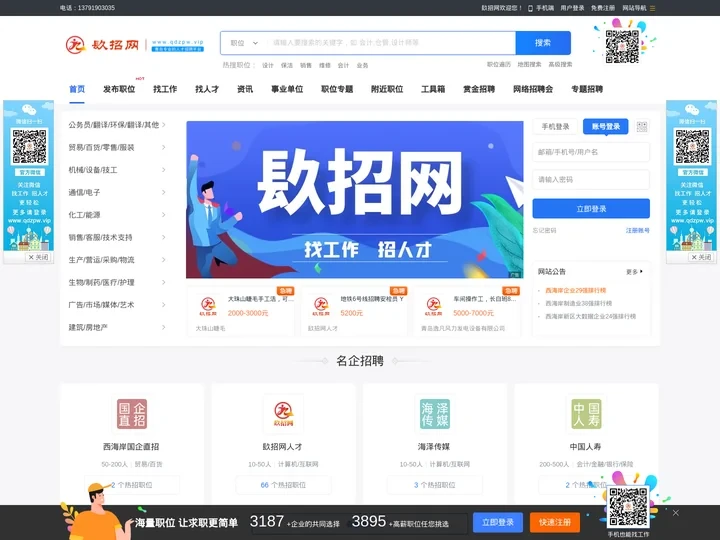Open 职位专题 navigation item
Image resolution: width=720 pixels, height=540 pixels.
click(x=337, y=89)
